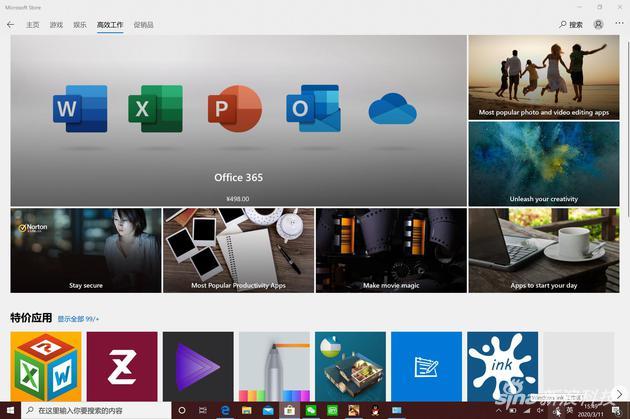Image resolution: width=630 pixels, height=419 pixels.
Task: Open the Norton Stay secure tile
Action: (86, 250)
